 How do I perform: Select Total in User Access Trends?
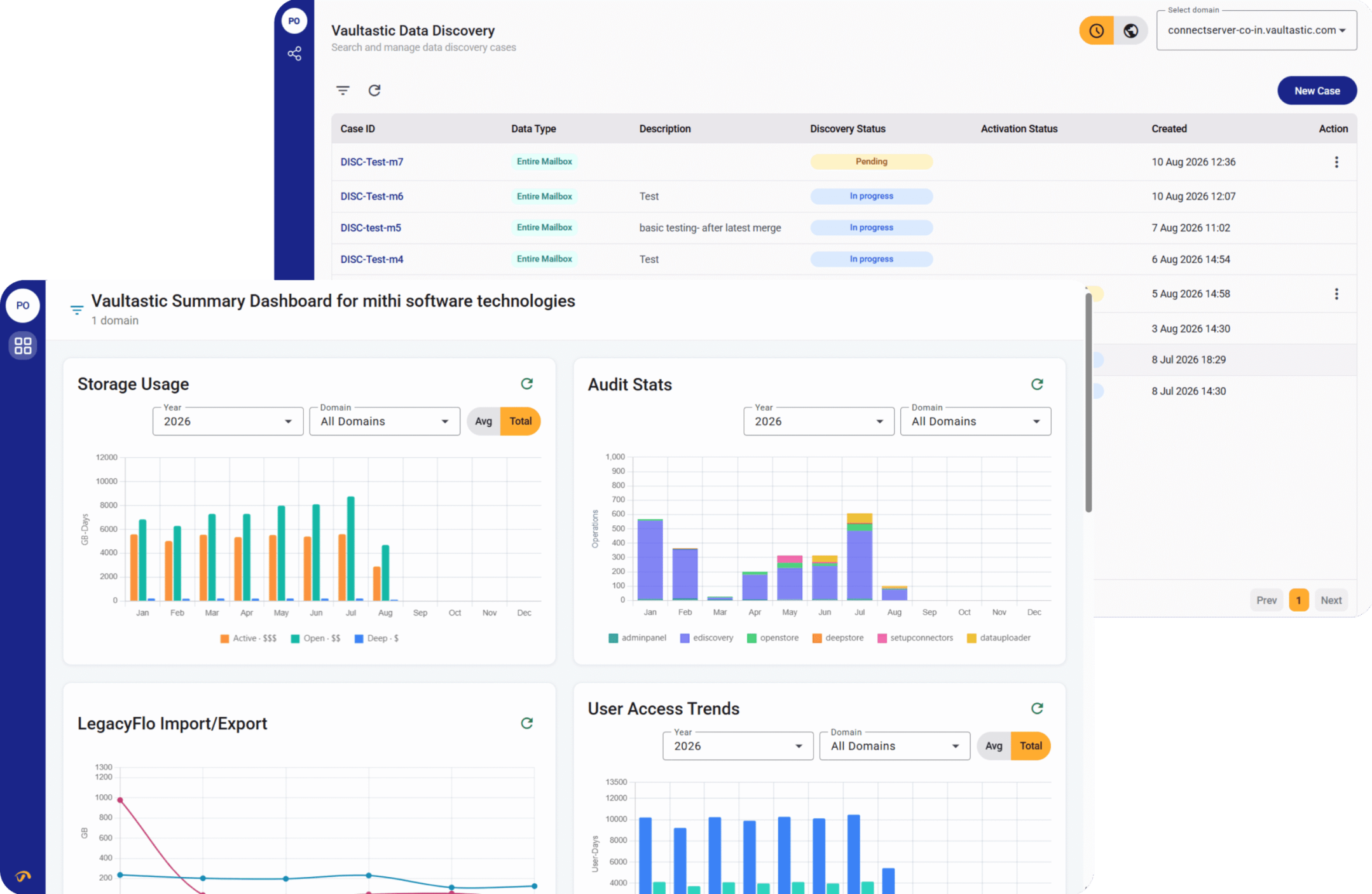pyautogui.click(x=1031, y=746)
